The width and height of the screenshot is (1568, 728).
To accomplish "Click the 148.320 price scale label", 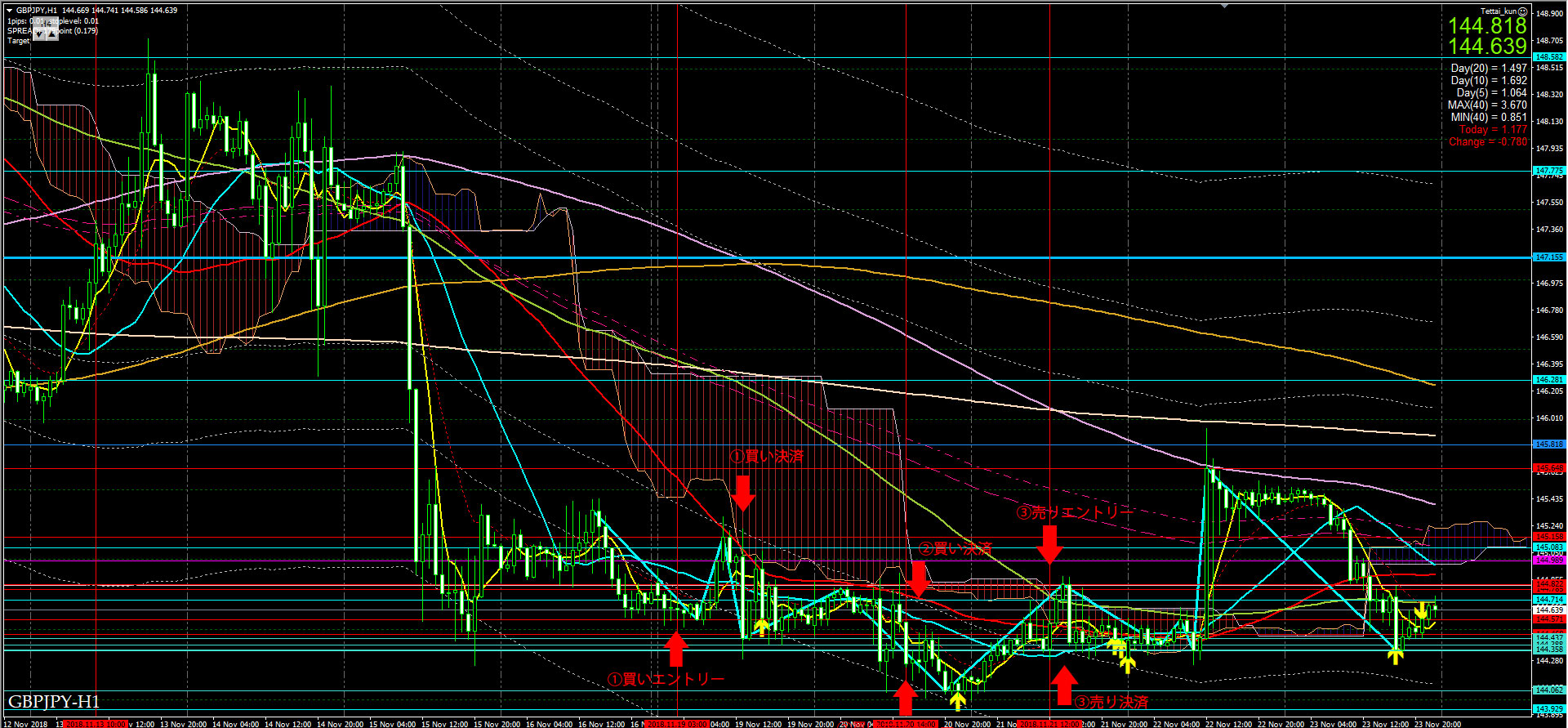I will coord(1549,95).
